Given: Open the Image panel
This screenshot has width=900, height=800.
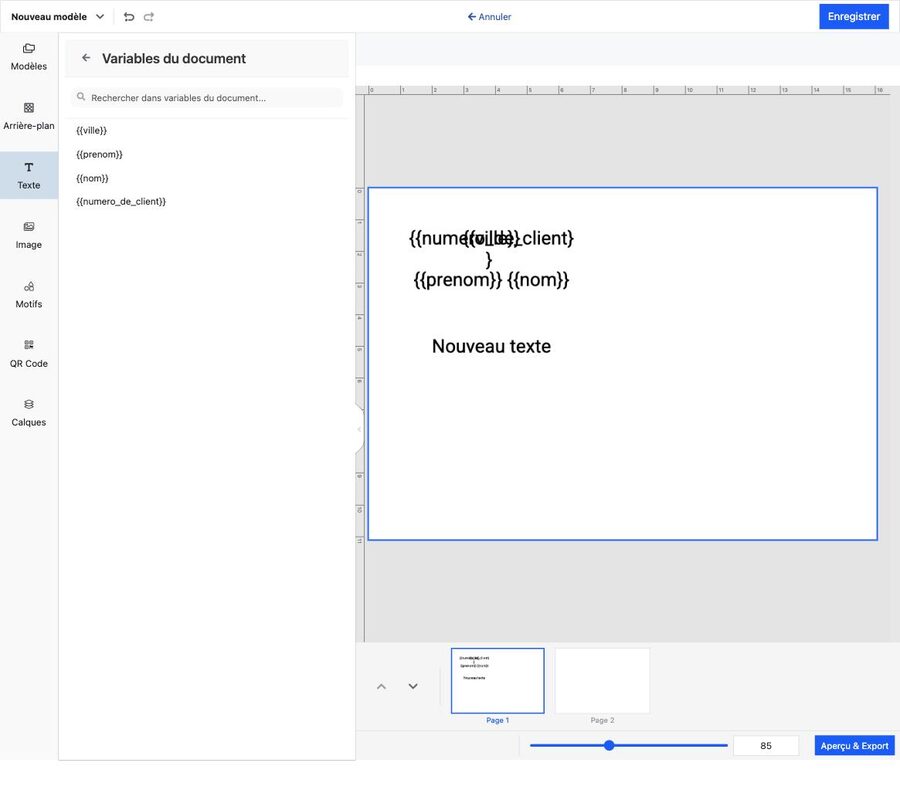Looking at the screenshot, I should pyautogui.click(x=29, y=235).
